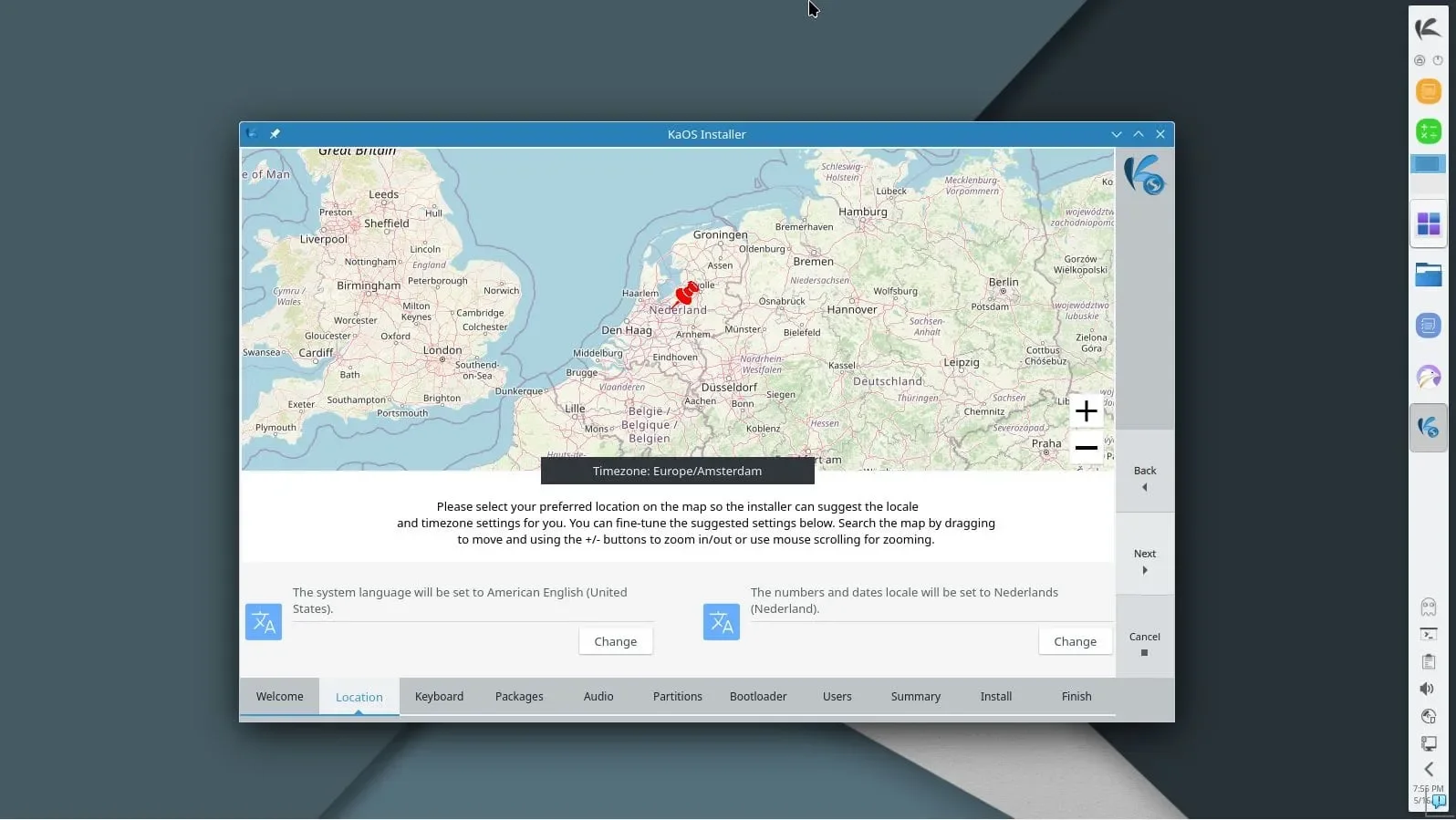Switch to the Partitions step tab
Screen dimensions: 1456x820
(x=678, y=696)
